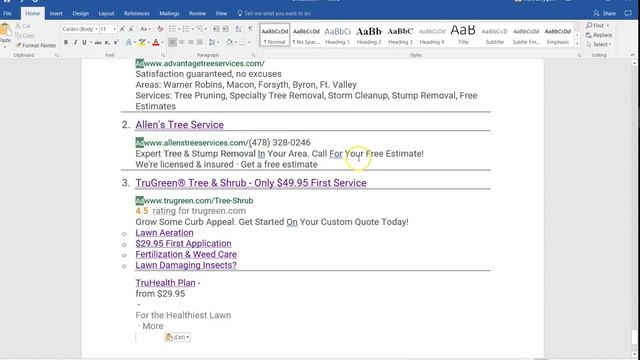Open the Paste dropdown arrow
The height and width of the screenshot is (360, 640).
[5, 46]
